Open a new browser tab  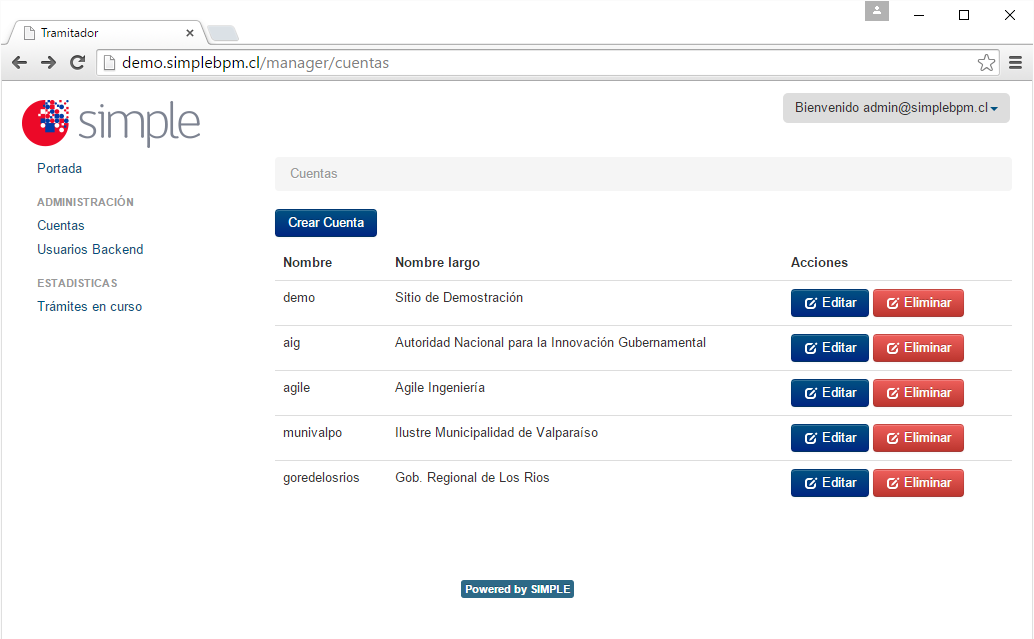pyautogui.click(x=223, y=33)
